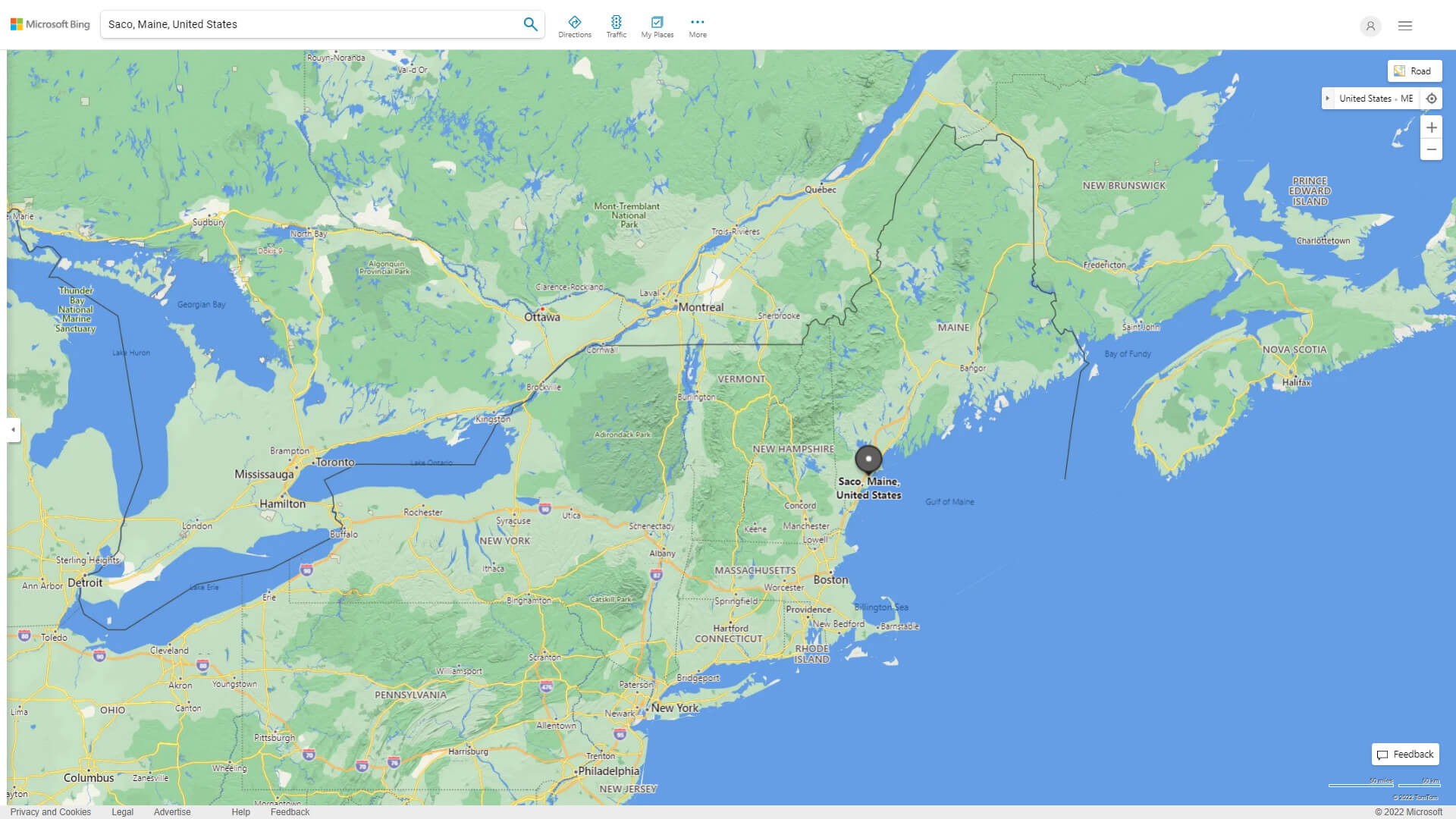Select the search magnifier icon
The height and width of the screenshot is (819, 1456).
click(530, 24)
